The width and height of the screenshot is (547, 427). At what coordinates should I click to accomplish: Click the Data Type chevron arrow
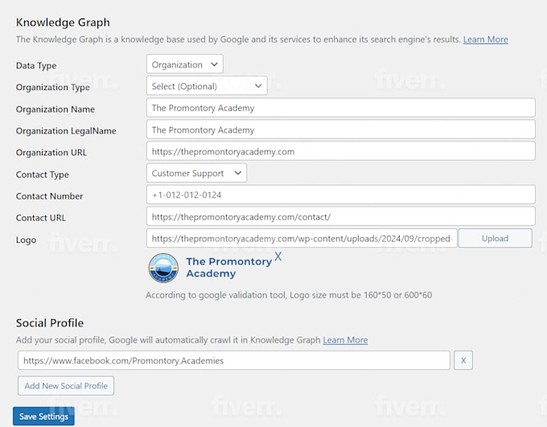[214, 64]
